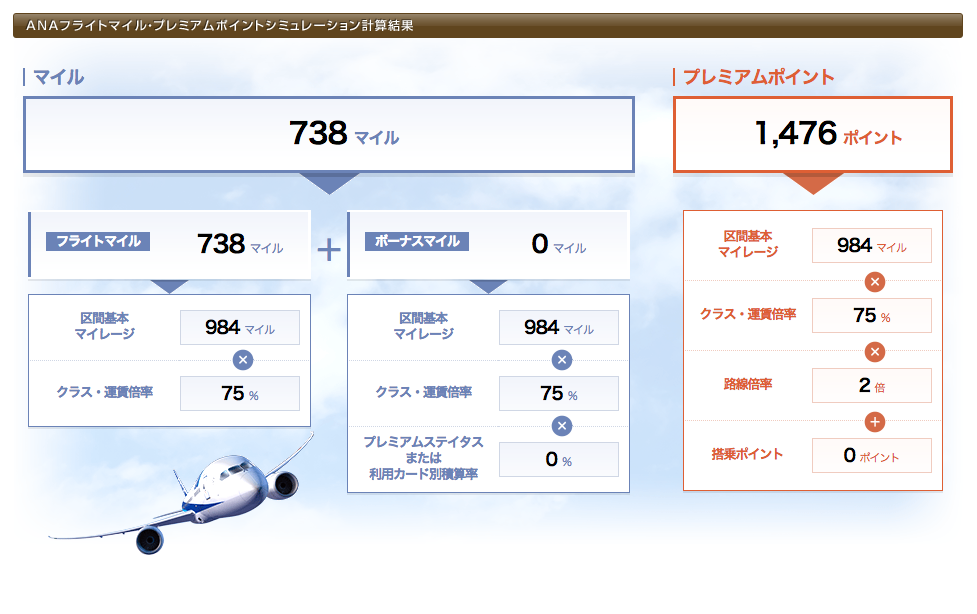Click the plus icon between flight and bonus miles
Screen dimensions: 977x614
(329, 251)
